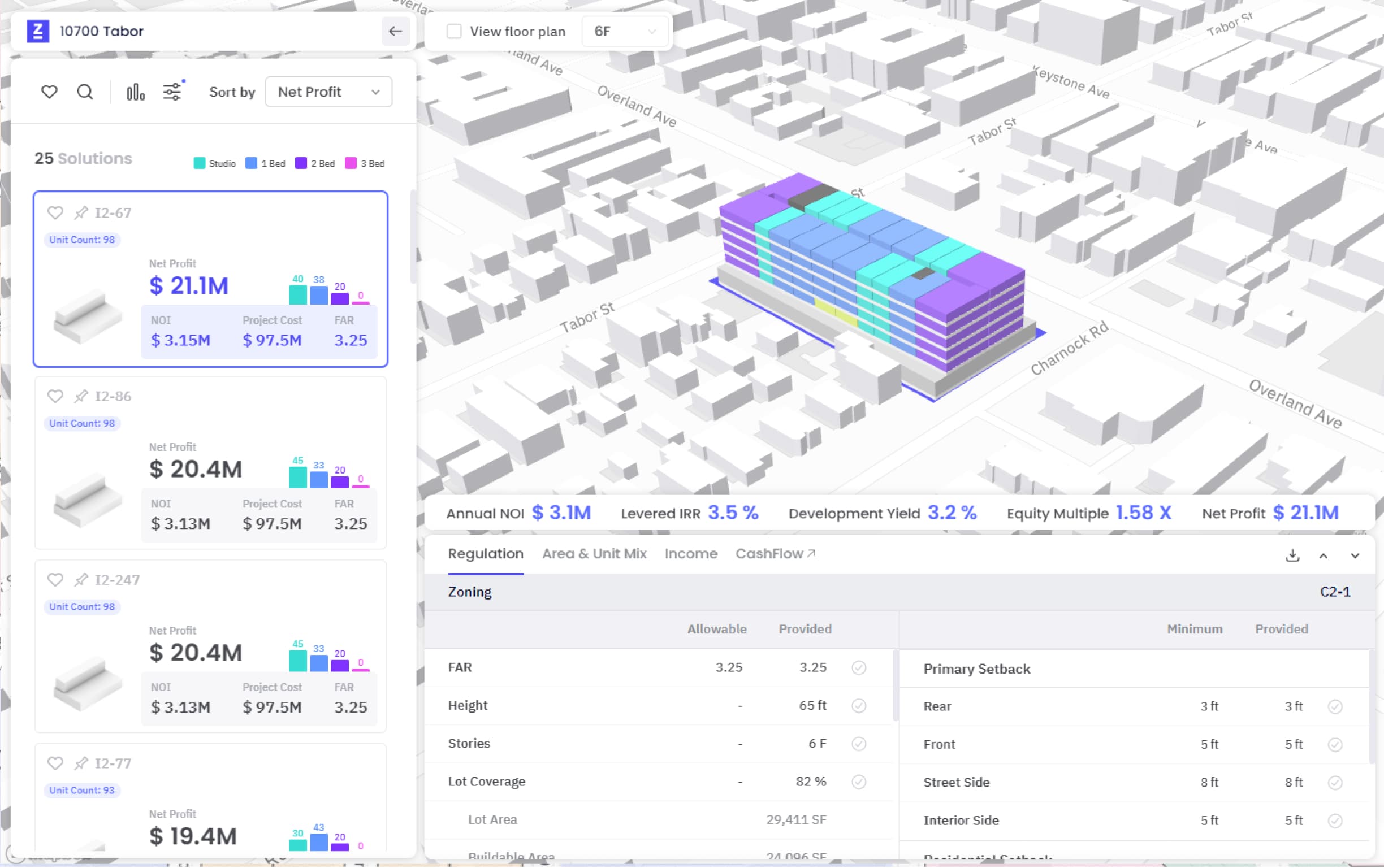Collapse the details panel with down chevron

pos(1355,555)
